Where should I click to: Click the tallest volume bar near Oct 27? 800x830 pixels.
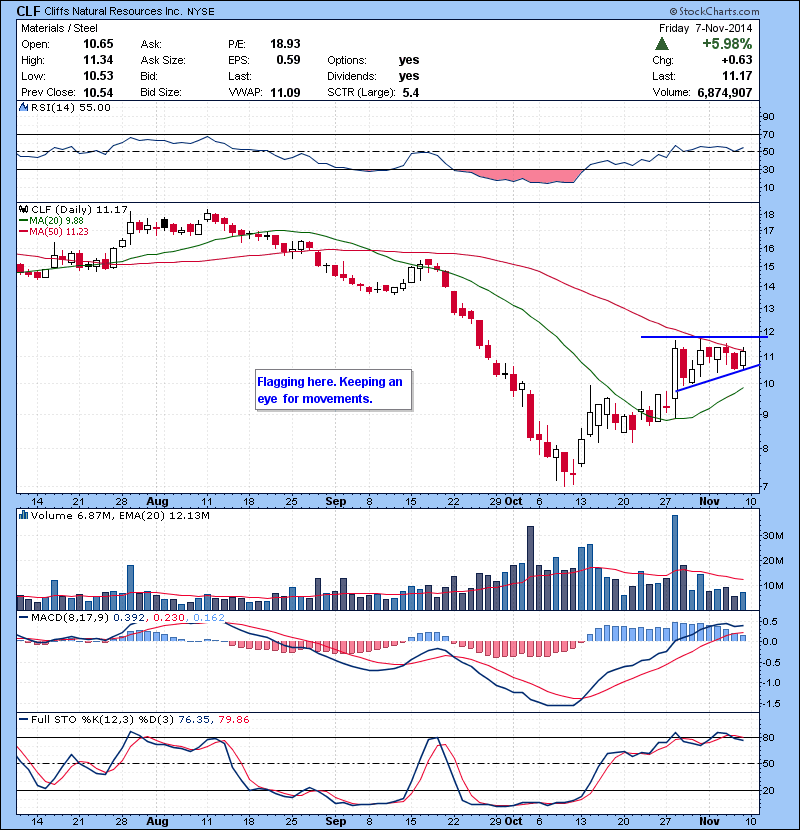pyautogui.click(x=675, y=563)
